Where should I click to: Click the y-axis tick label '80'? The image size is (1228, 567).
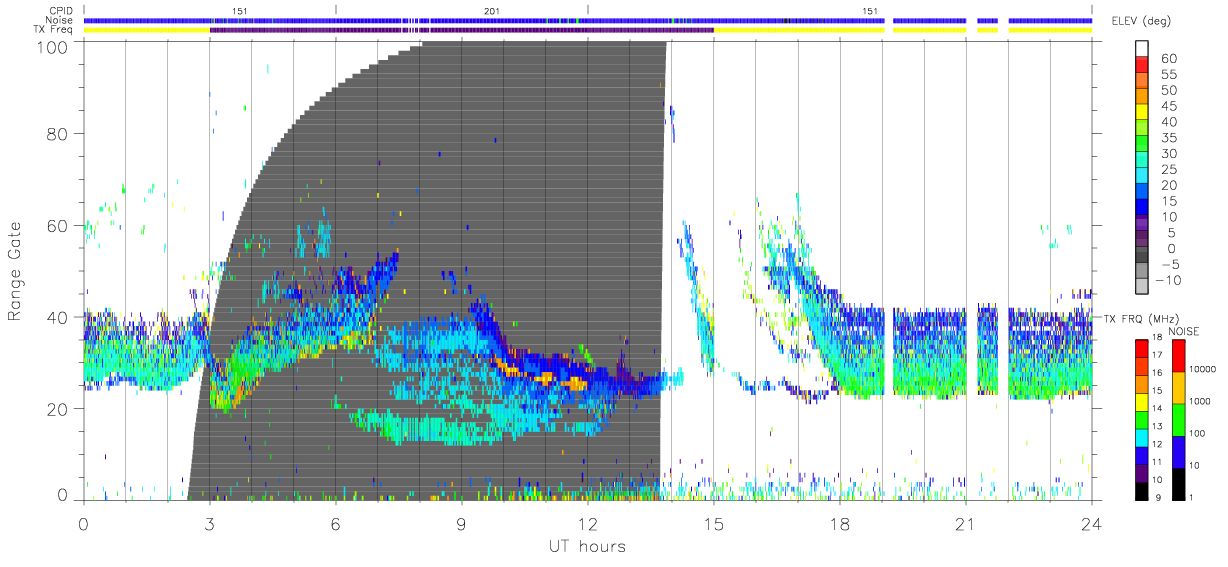(57, 134)
